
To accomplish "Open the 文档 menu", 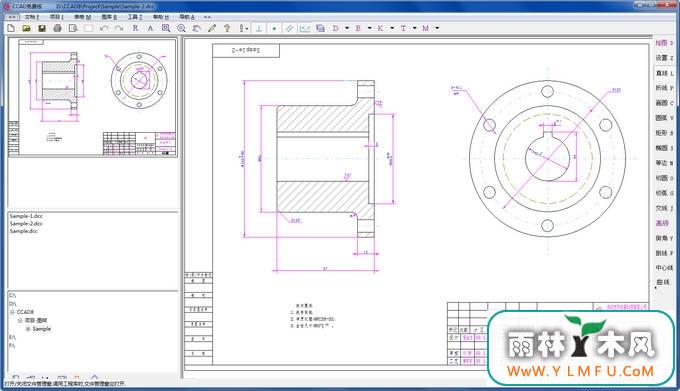I will [32, 17].
